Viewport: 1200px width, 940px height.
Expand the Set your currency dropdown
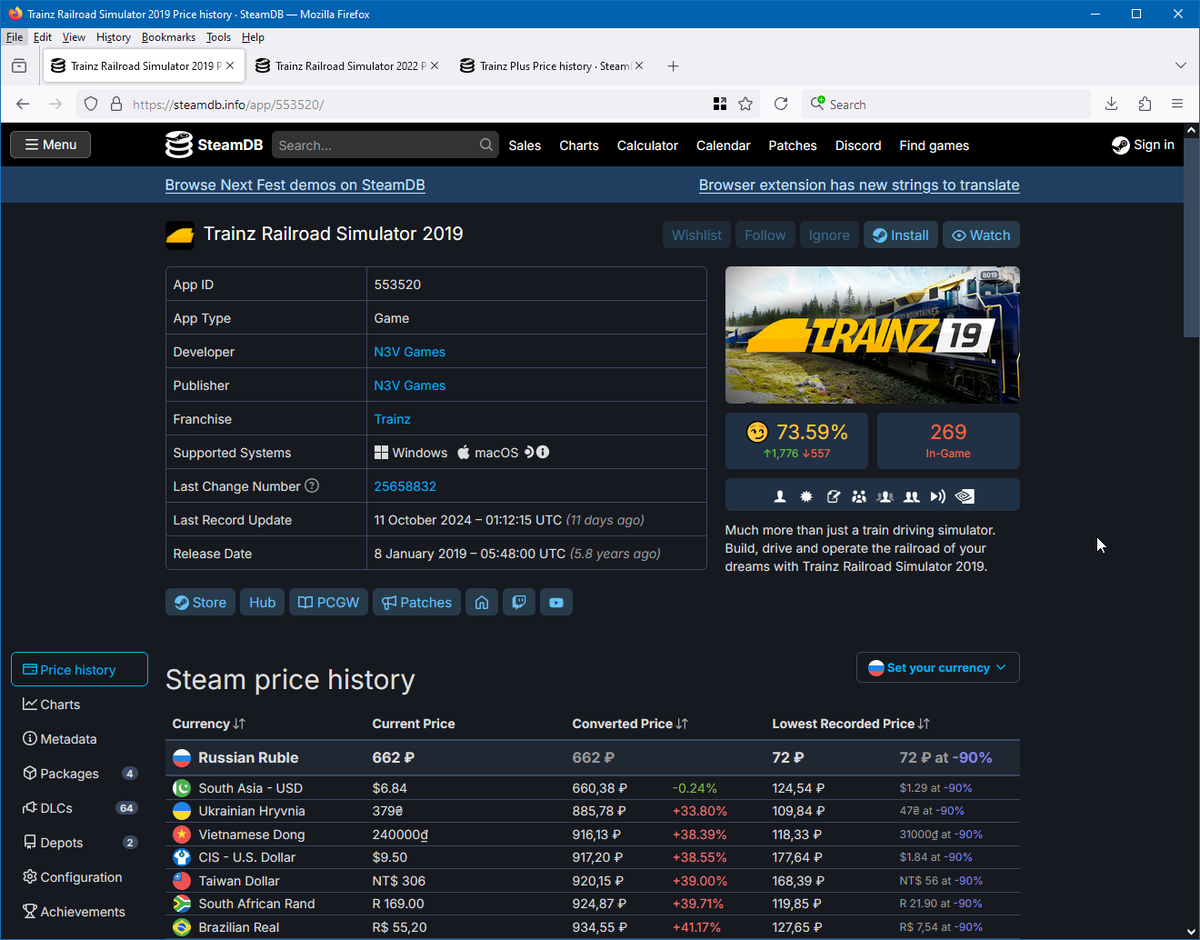point(938,668)
